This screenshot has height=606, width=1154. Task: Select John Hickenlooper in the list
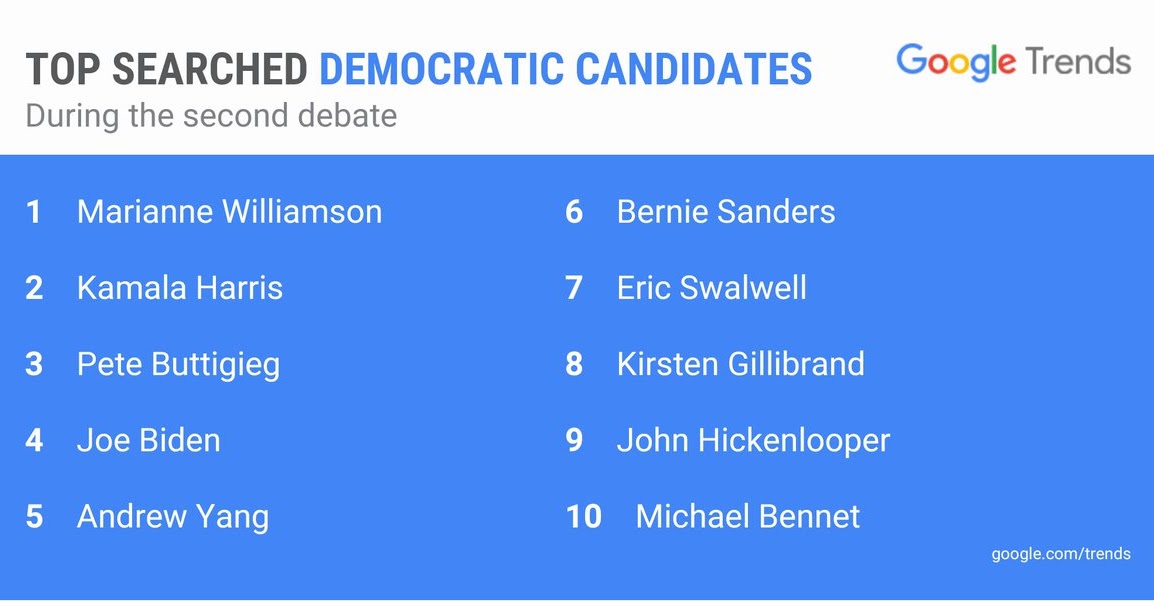[754, 441]
